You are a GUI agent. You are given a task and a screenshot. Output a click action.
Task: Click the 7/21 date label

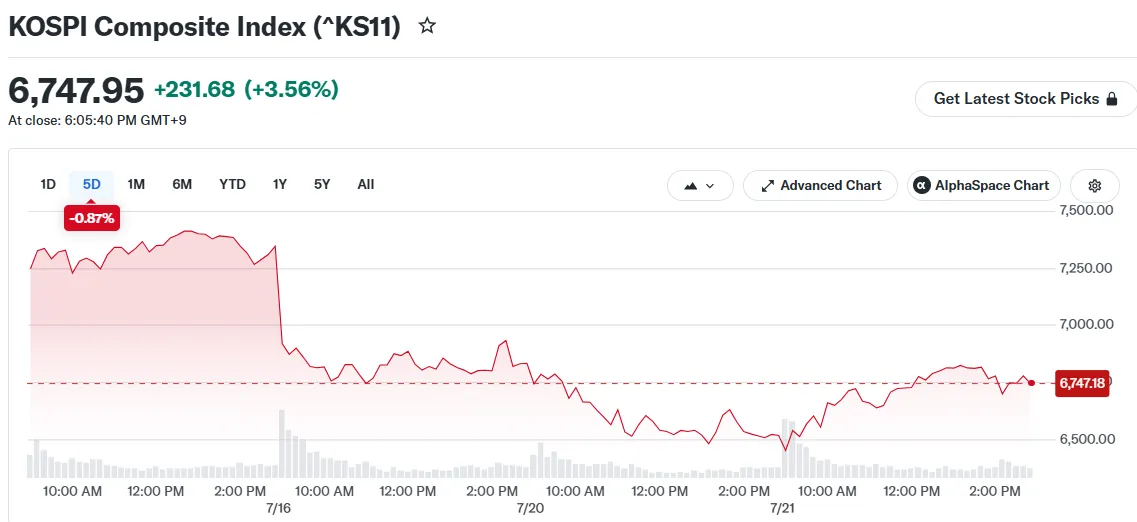[782, 508]
